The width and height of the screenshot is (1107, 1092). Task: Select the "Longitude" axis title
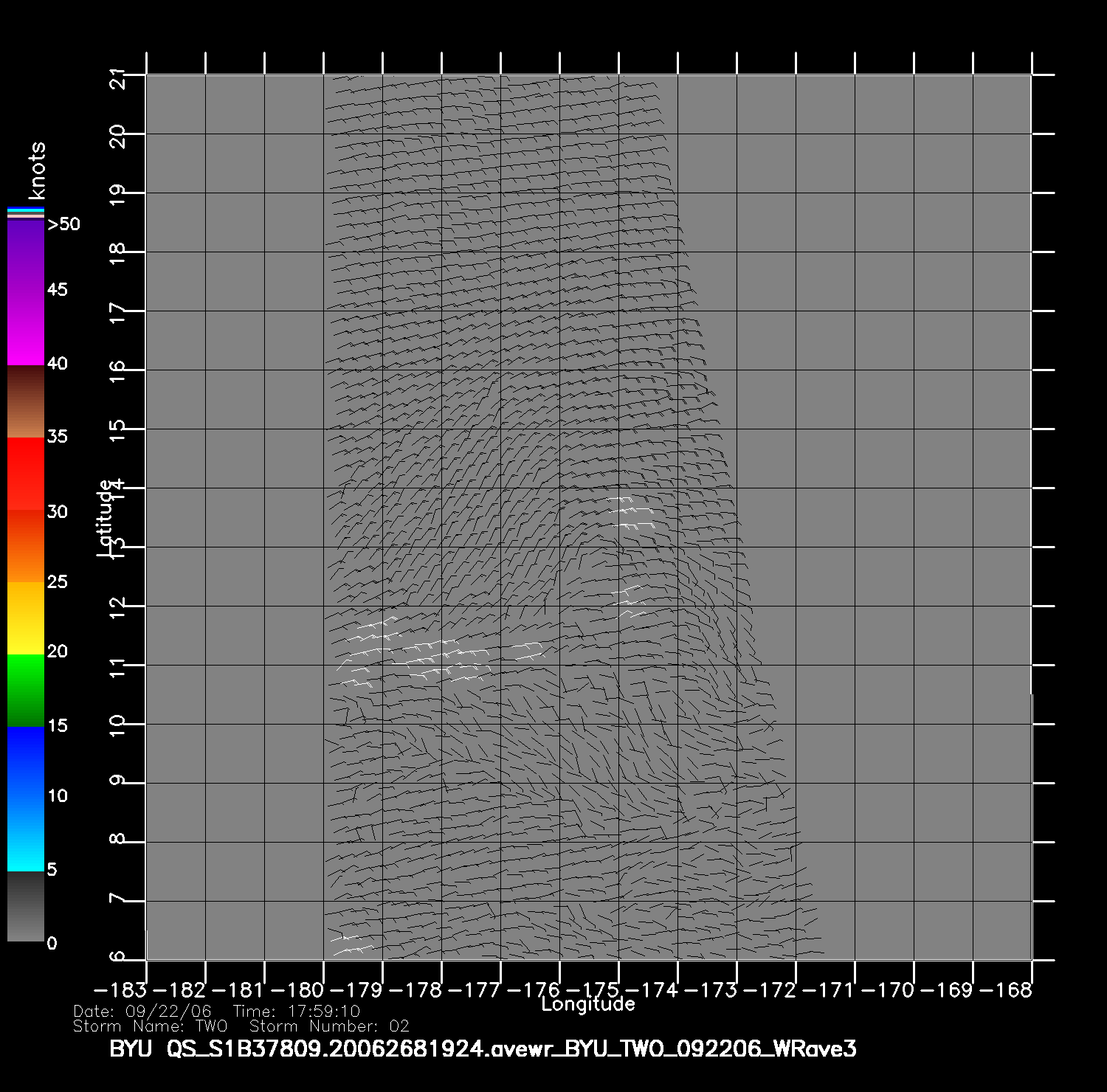click(587, 1004)
